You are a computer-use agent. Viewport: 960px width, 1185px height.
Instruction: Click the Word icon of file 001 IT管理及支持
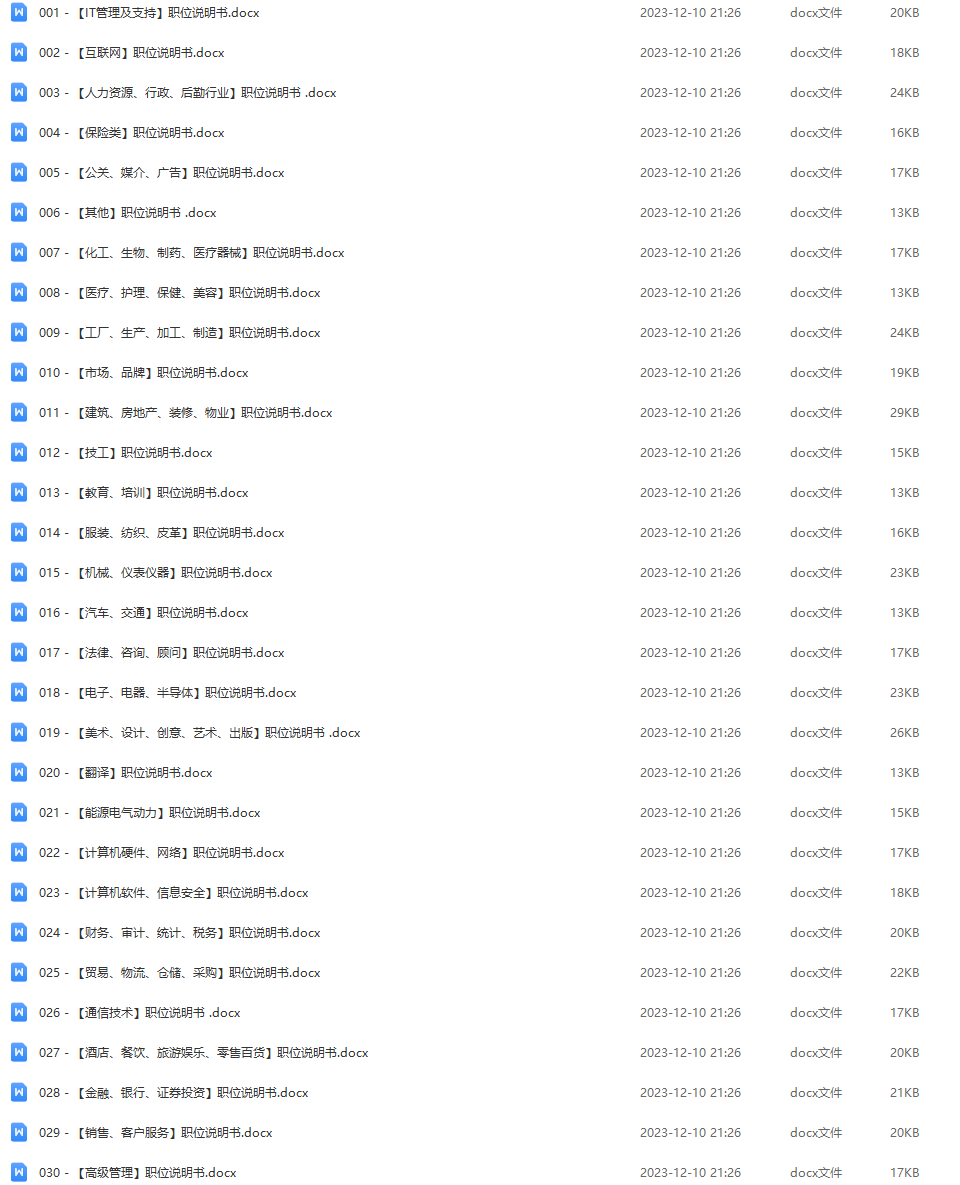[x=19, y=13]
